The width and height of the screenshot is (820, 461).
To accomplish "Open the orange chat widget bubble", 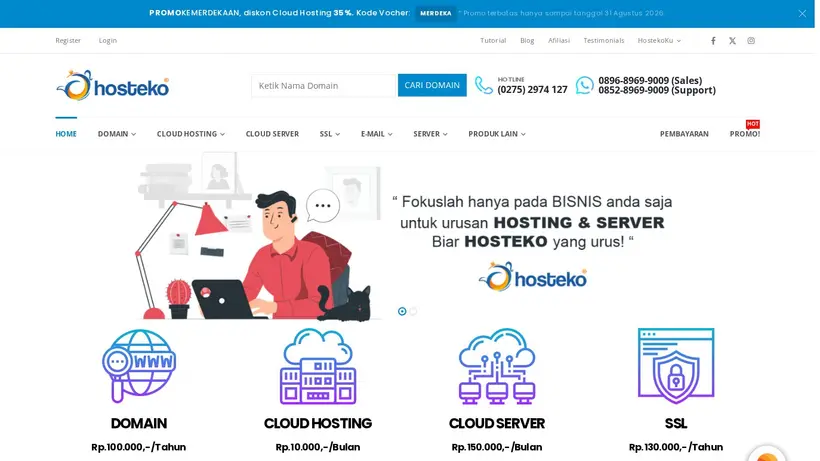I will tap(767, 455).
